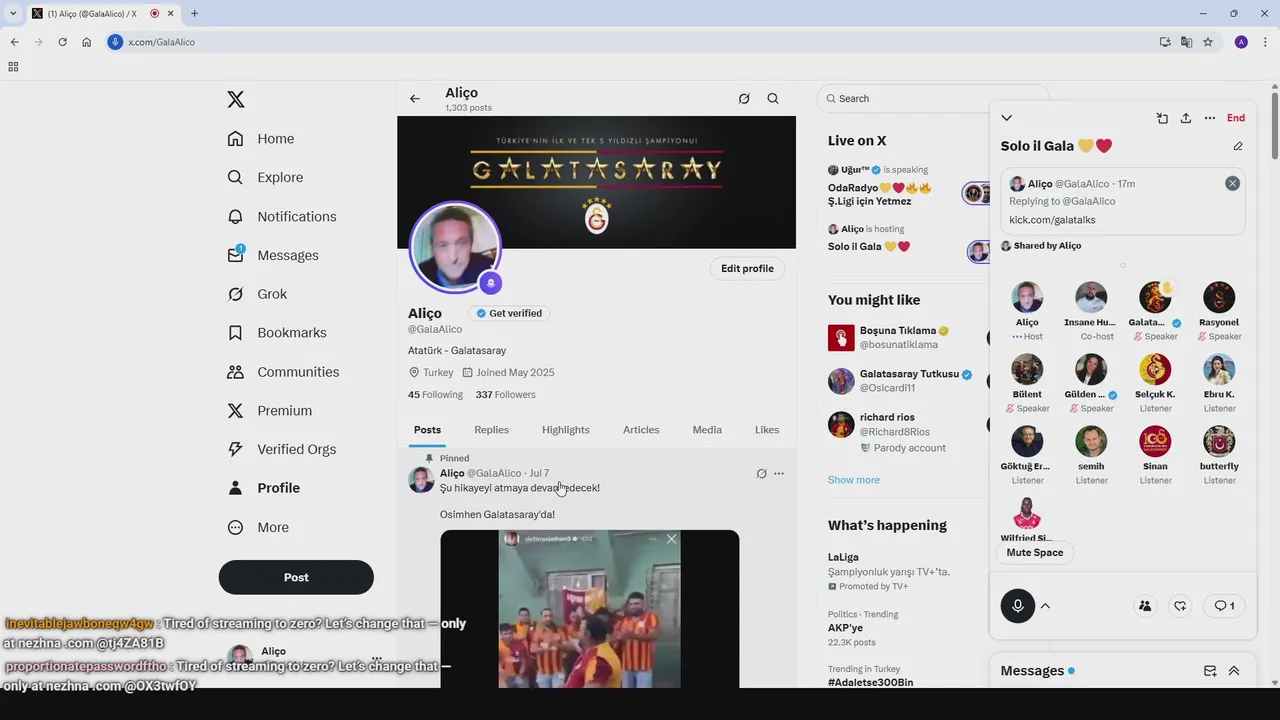Click Grok icon on pinned post
The width and height of the screenshot is (1280, 720).
[761, 474]
